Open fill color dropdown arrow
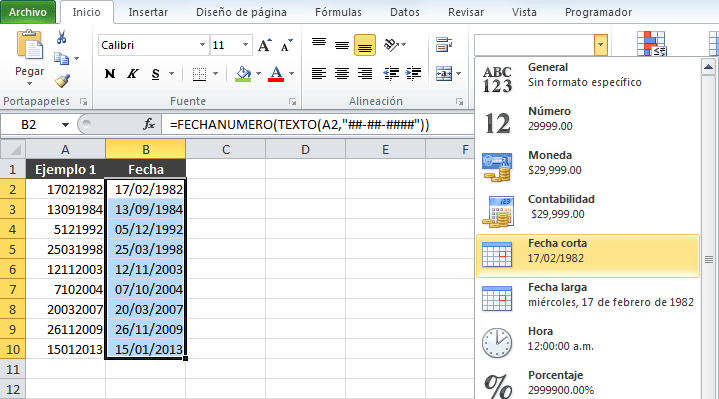 point(259,73)
